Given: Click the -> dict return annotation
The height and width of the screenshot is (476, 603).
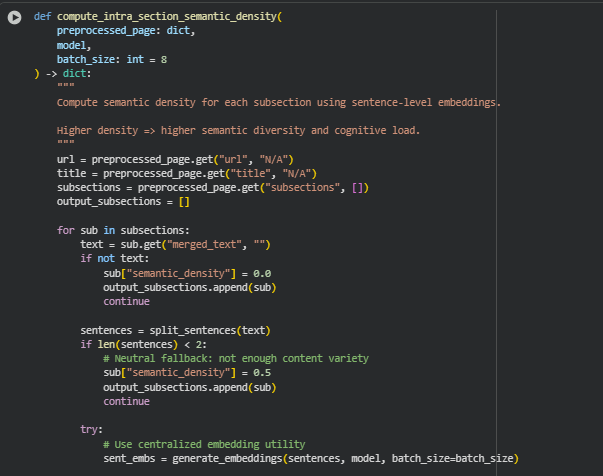Looking at the screenshot, I should [66, 74].
